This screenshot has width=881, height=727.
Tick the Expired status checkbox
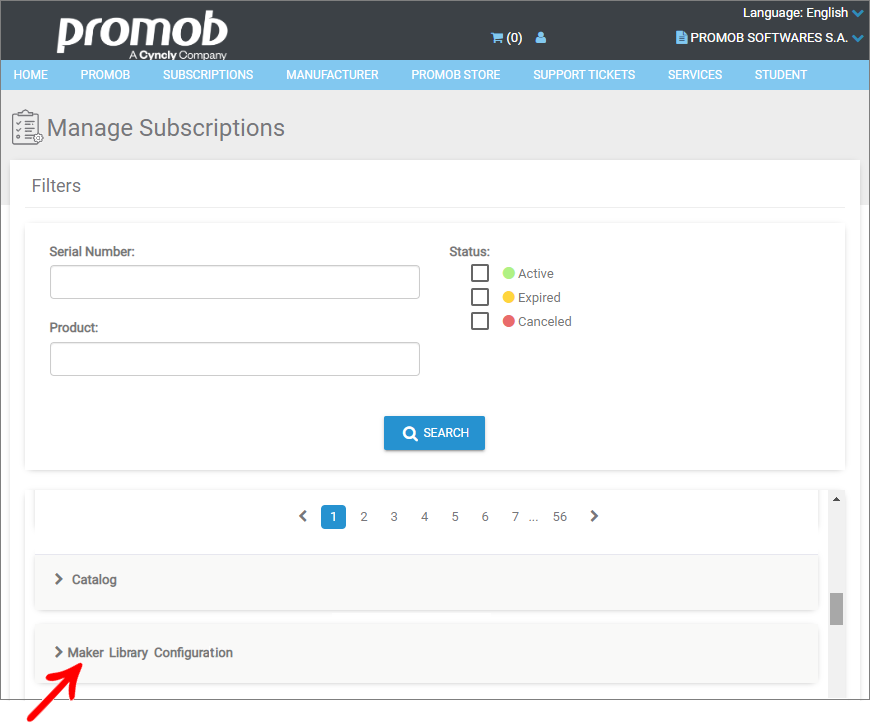(x=480, y=297)
